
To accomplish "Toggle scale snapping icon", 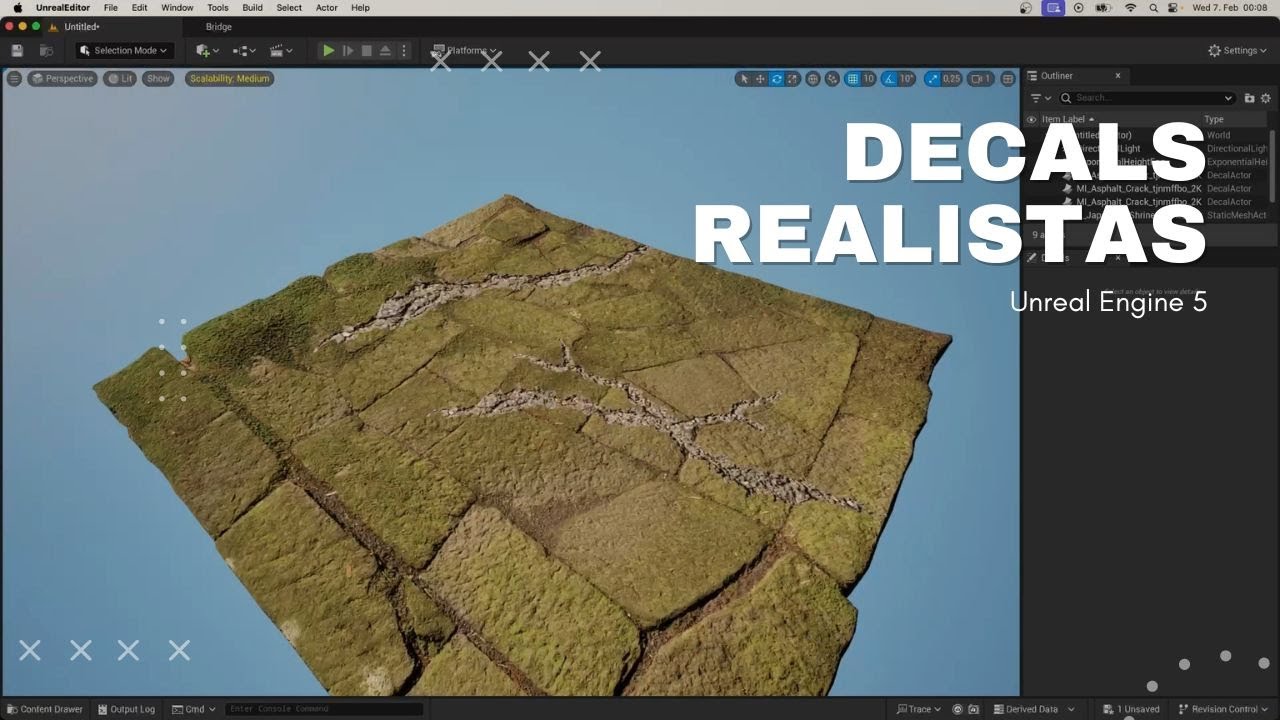I will (932, 79).
